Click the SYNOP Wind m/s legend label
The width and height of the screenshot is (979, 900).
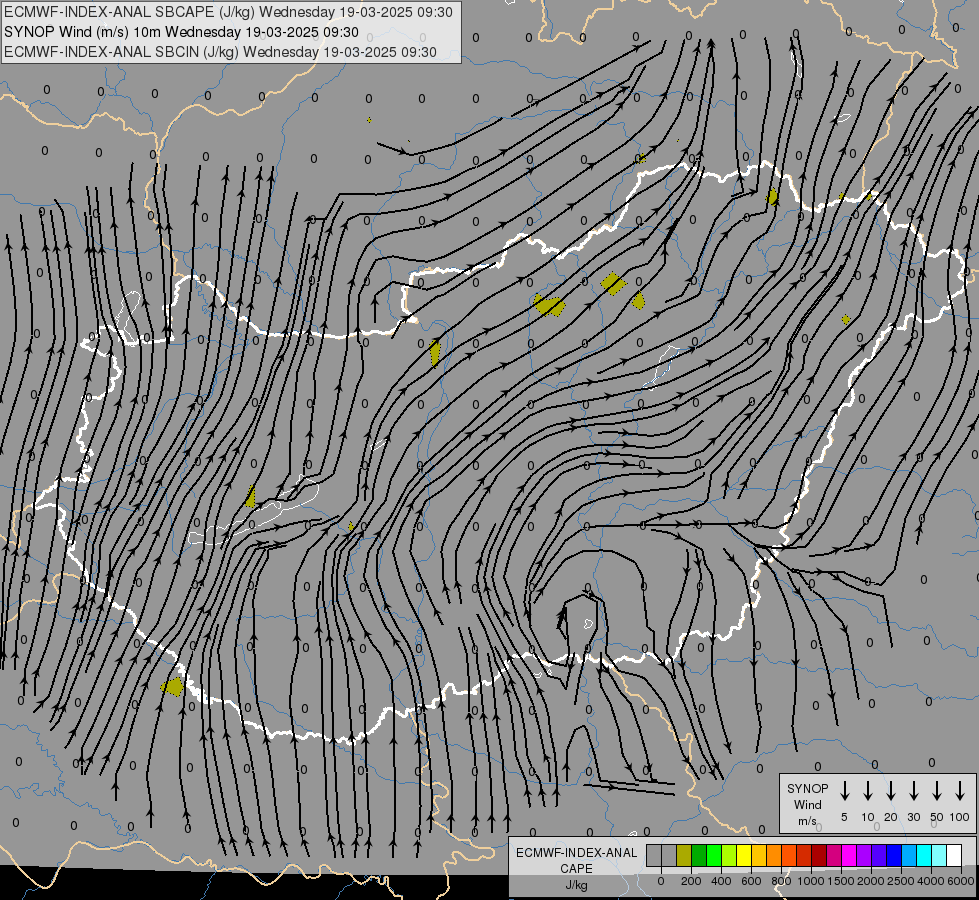(807, 804)
